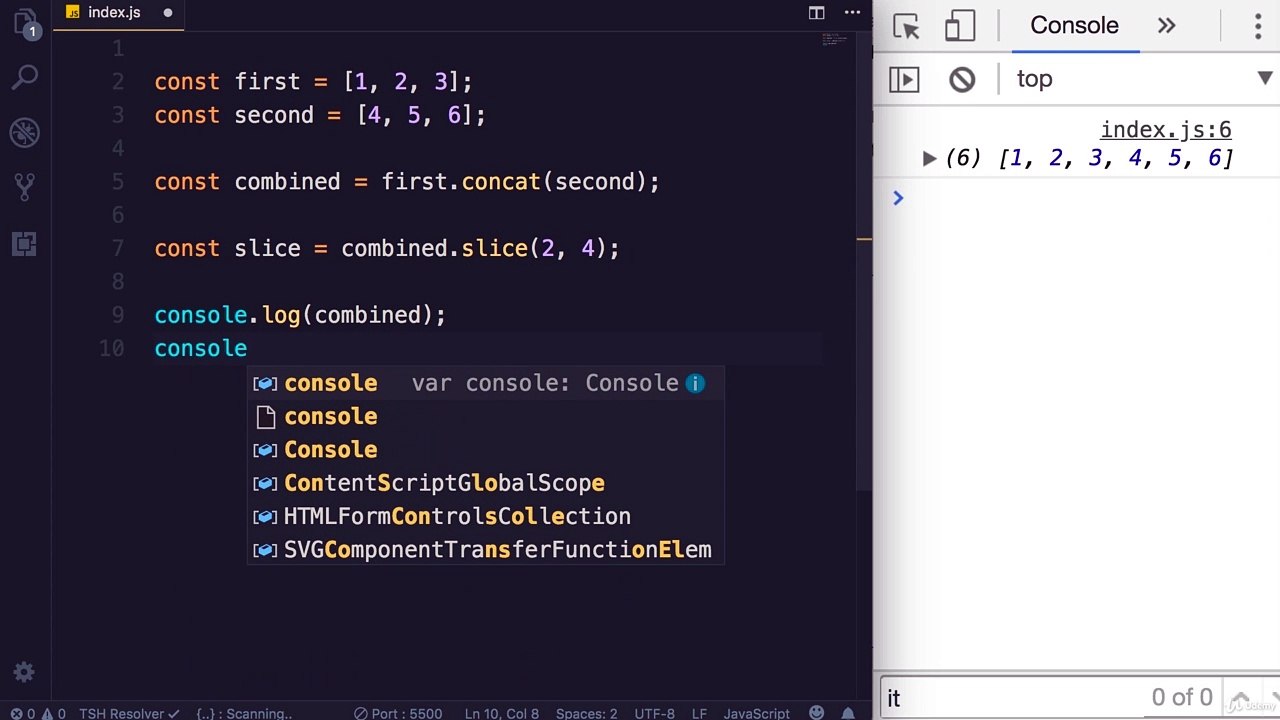Image resolution: width=1280 pixels, height=720 pixels.
Task: Expand the logged array (6) triangle
Action: [x=929, y=158]
